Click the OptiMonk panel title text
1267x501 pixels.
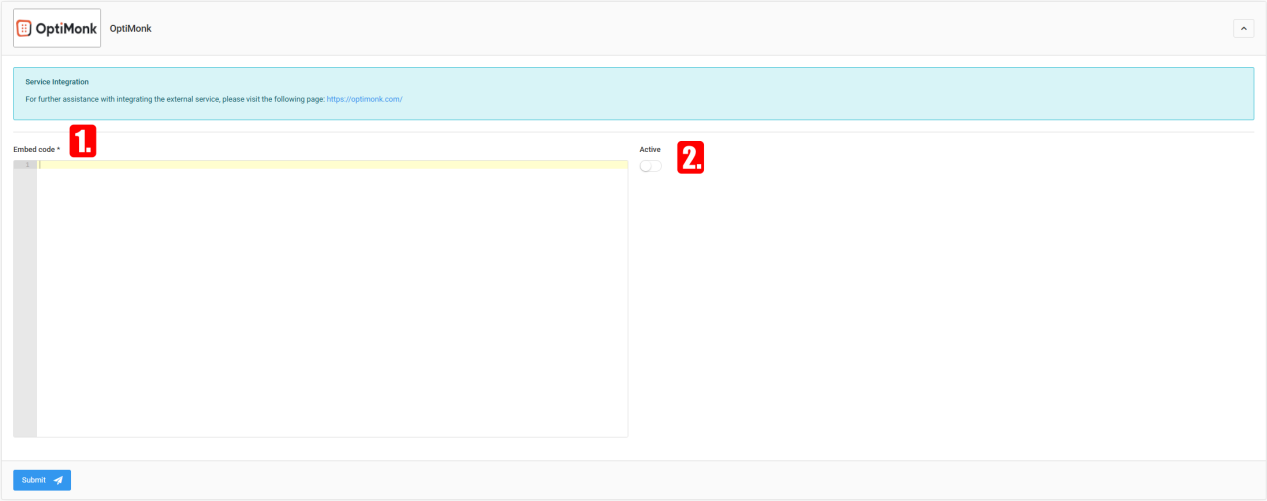coord(130,28)
